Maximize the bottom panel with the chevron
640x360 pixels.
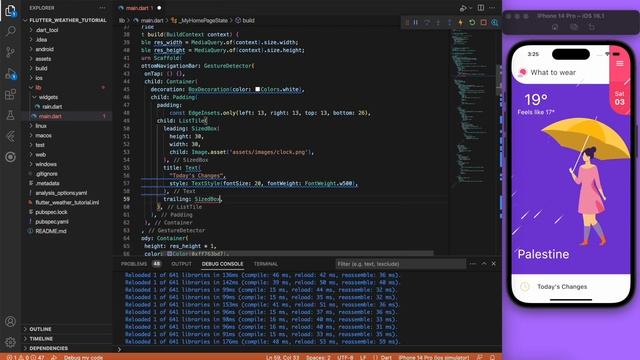point(484,264)
